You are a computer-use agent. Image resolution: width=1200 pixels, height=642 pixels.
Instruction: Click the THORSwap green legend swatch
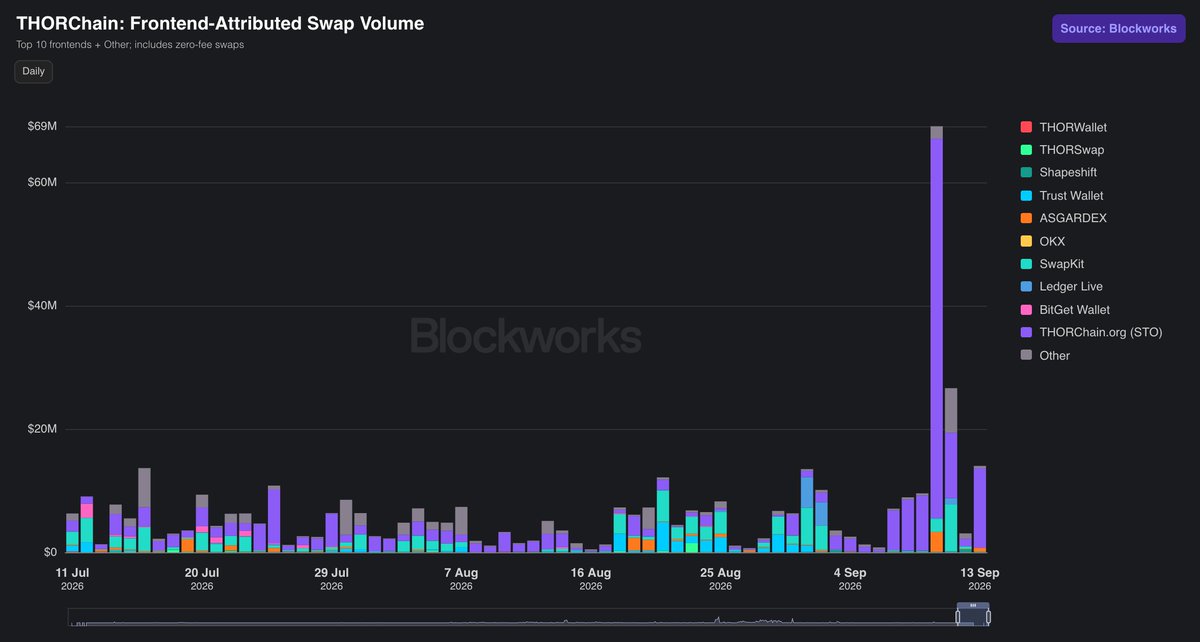(x=1025, y=150)
